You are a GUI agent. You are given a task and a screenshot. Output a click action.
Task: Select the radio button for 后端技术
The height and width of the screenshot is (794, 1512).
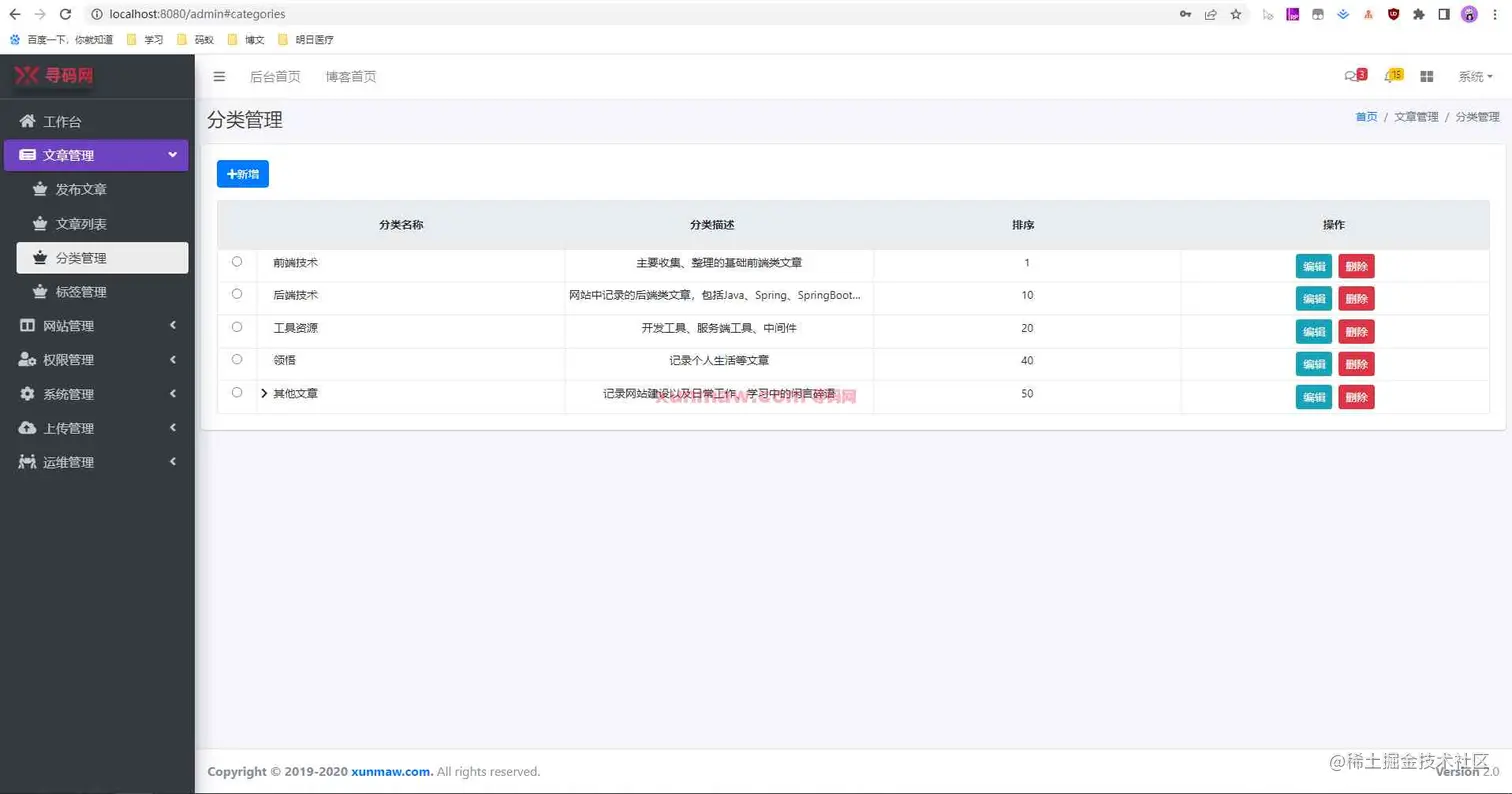click(237, 294)
